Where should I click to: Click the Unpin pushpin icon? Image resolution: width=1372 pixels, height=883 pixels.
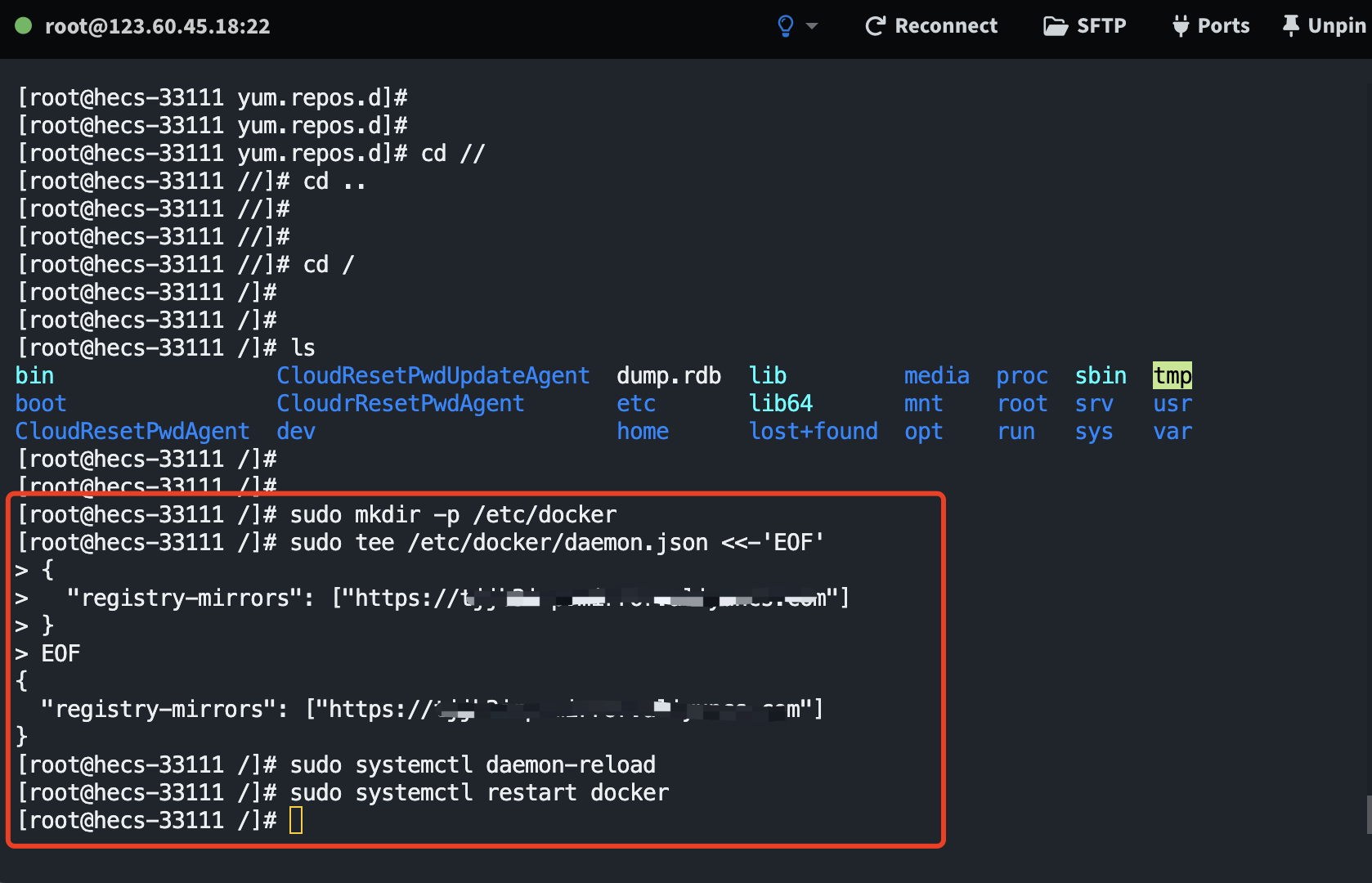tap(1290, 26)
